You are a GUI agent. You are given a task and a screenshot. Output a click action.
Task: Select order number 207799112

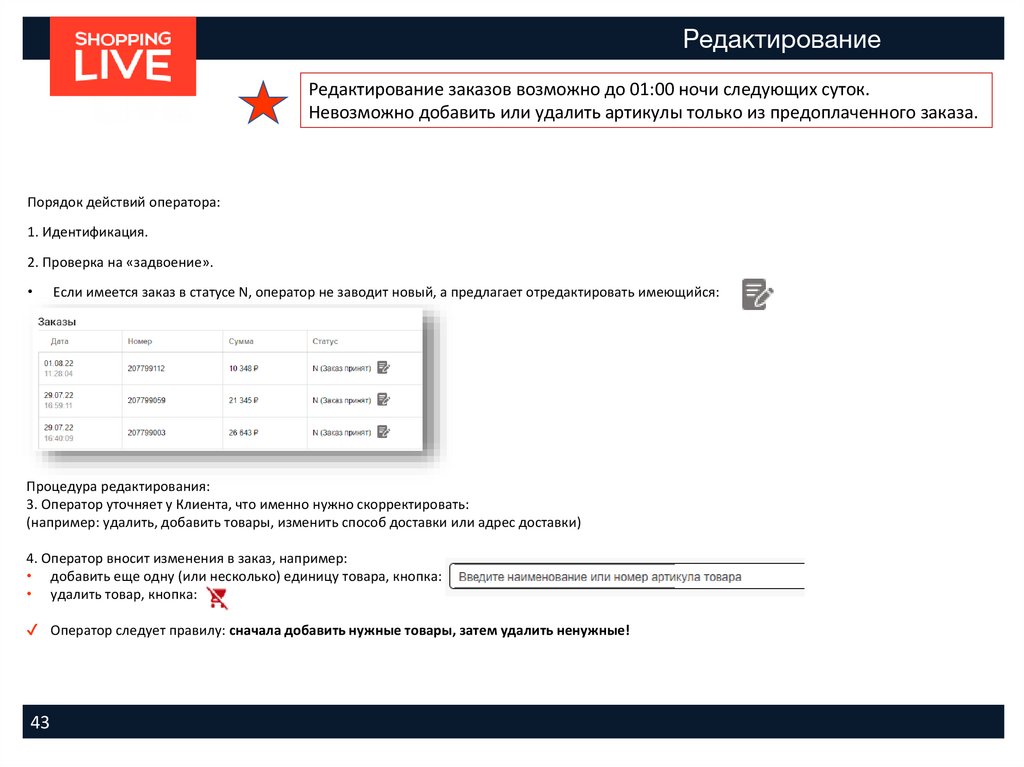(x=146, y=368)
